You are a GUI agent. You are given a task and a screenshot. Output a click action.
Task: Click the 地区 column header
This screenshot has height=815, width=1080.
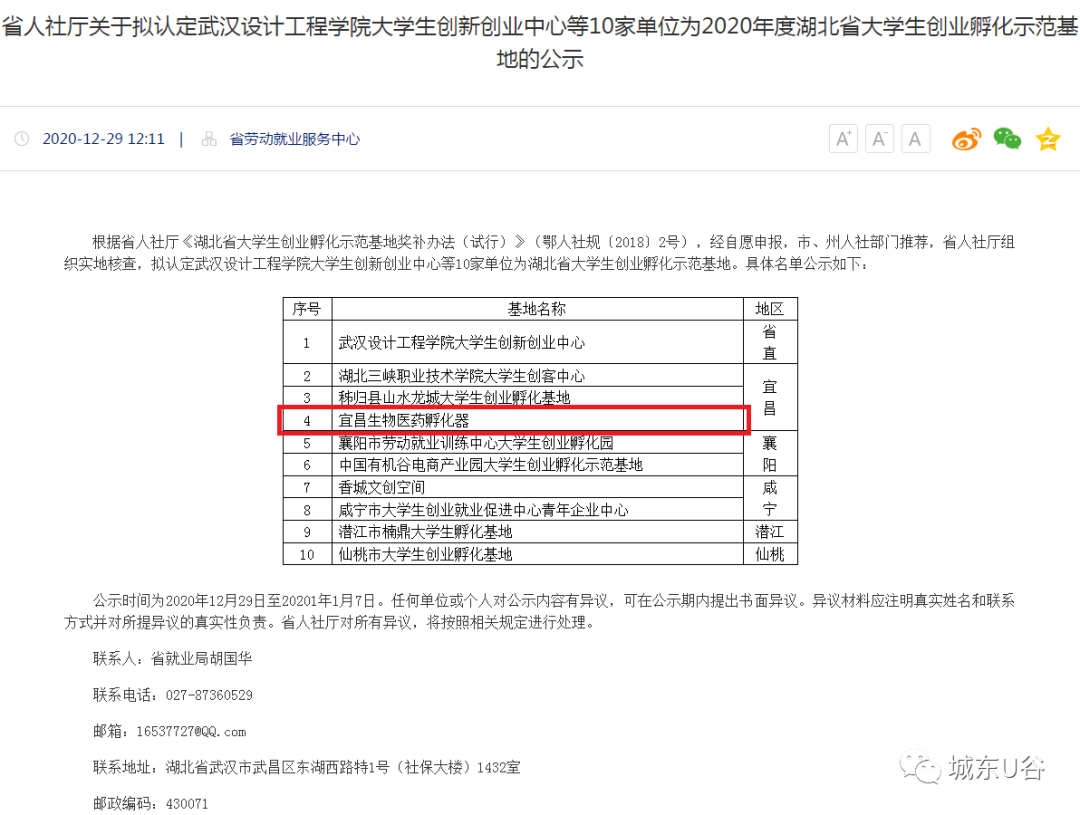pyautogui.click(x=770, y=309)
